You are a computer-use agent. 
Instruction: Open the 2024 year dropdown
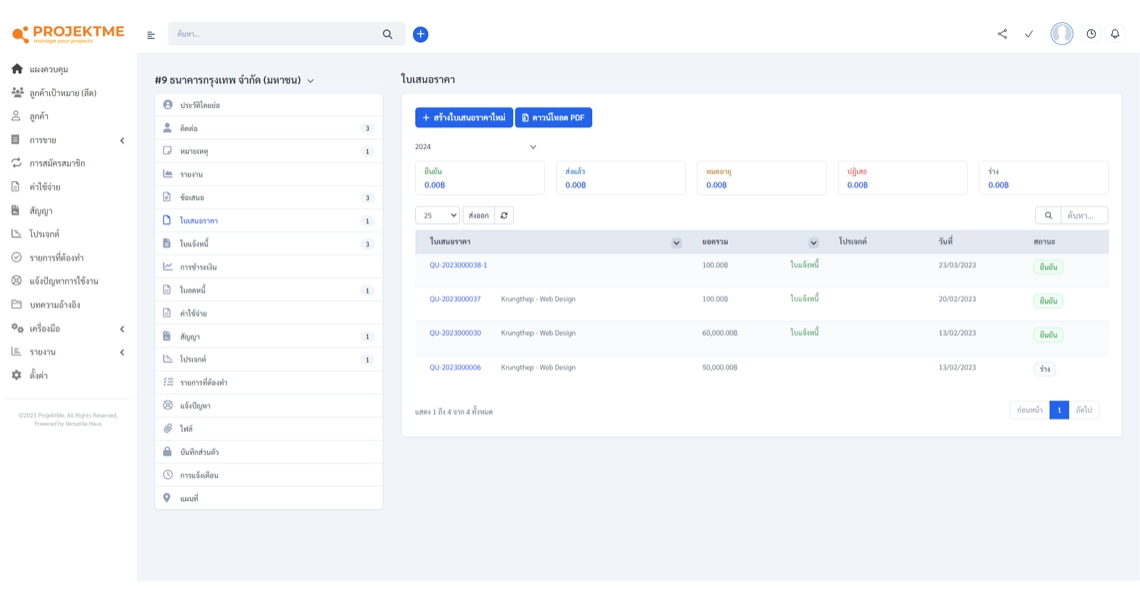[476, 147]
